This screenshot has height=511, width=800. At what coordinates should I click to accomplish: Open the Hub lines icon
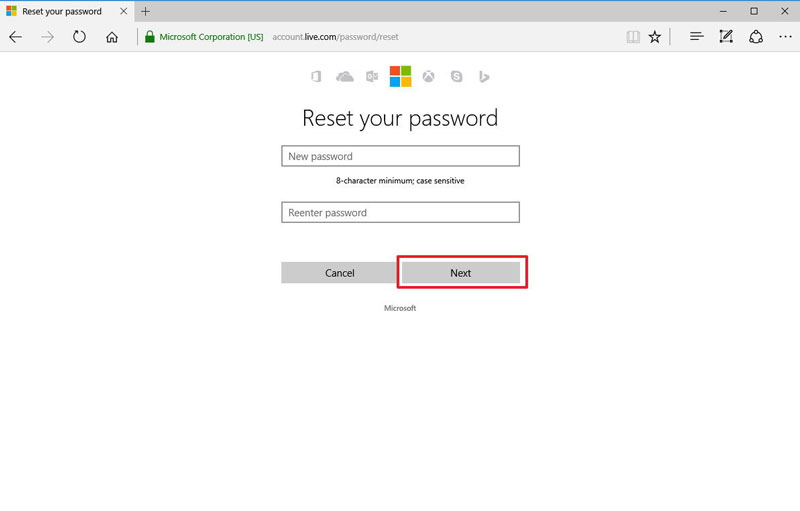697,37
